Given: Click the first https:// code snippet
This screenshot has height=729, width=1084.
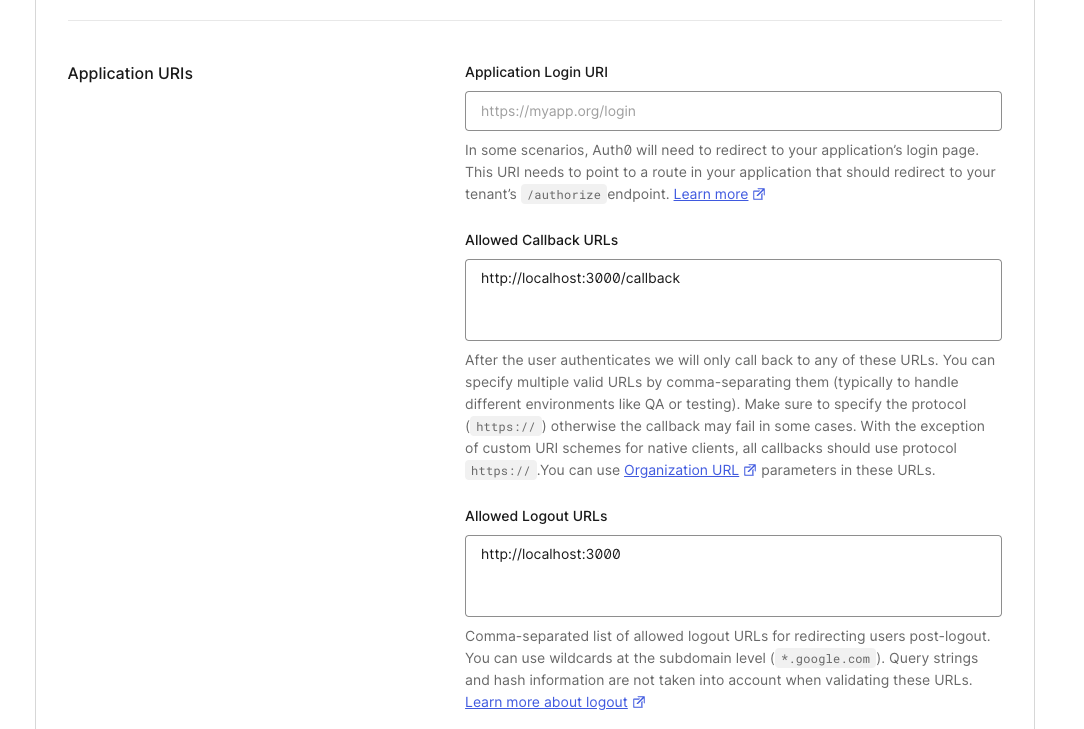Looking at the screenshot, I should point(506,426).
